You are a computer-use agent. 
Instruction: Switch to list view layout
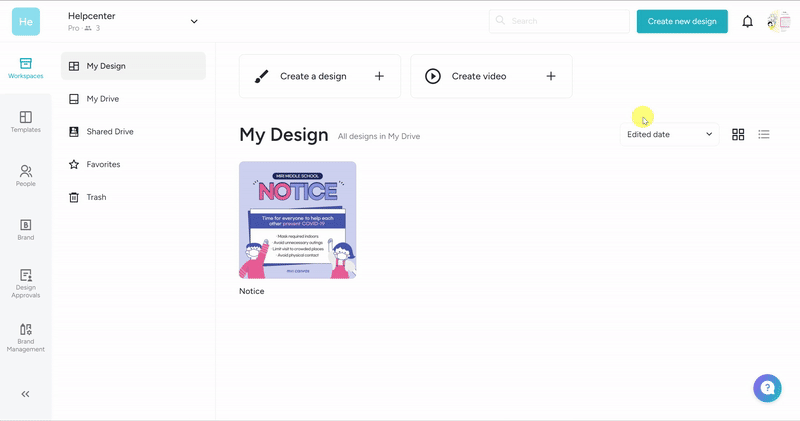764,134
